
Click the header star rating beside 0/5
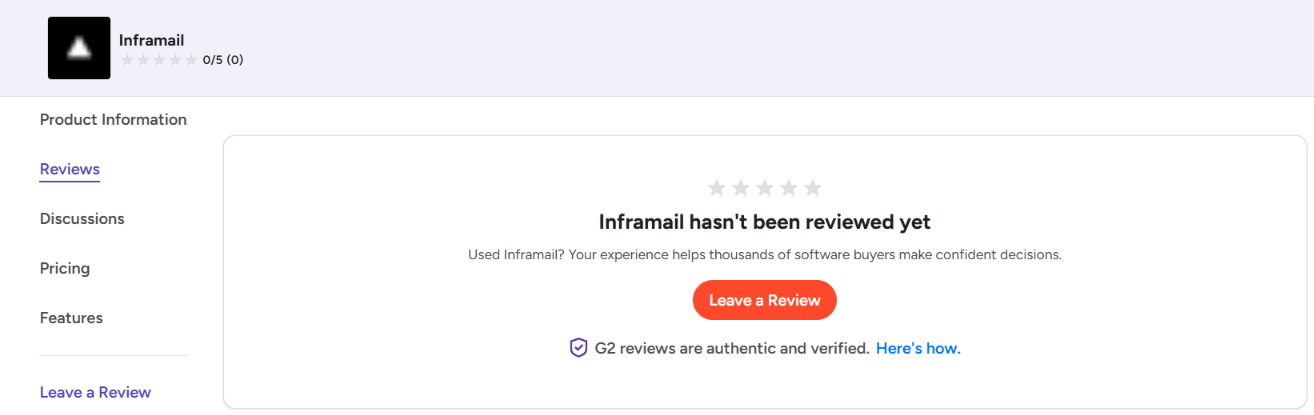[159, 60]
